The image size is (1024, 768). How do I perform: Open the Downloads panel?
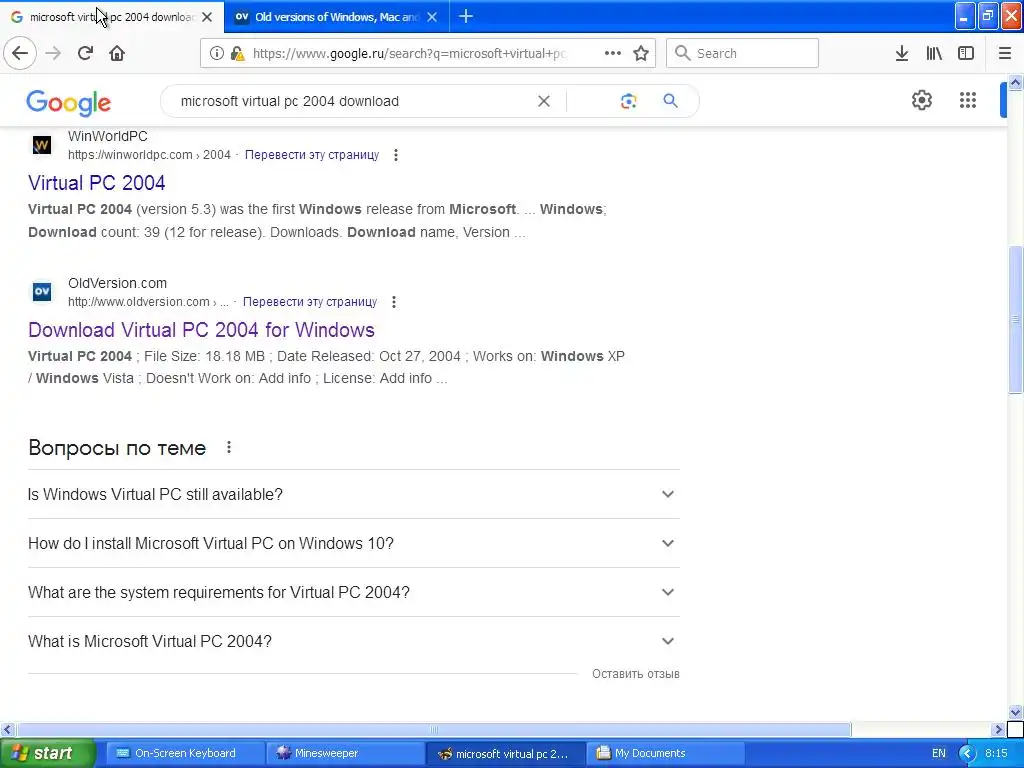[902, 53]
